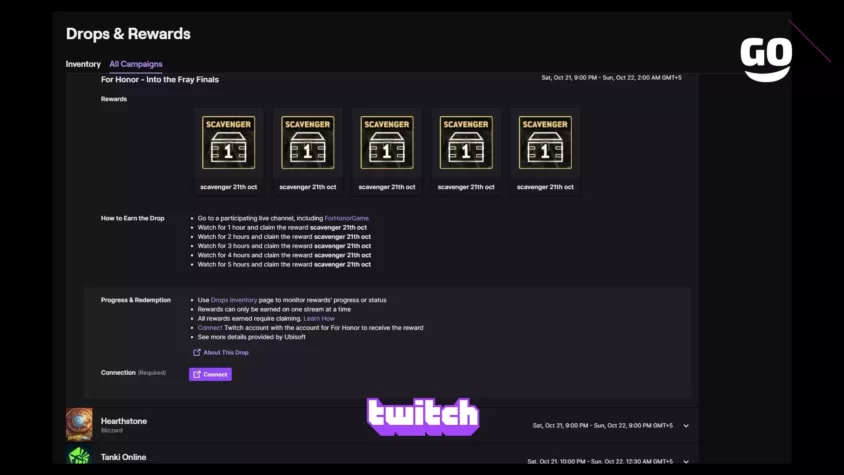The image size is (844, 475).
Task: Click the Connect link in Progress & Redemption
Action: [x=209, y=327]
